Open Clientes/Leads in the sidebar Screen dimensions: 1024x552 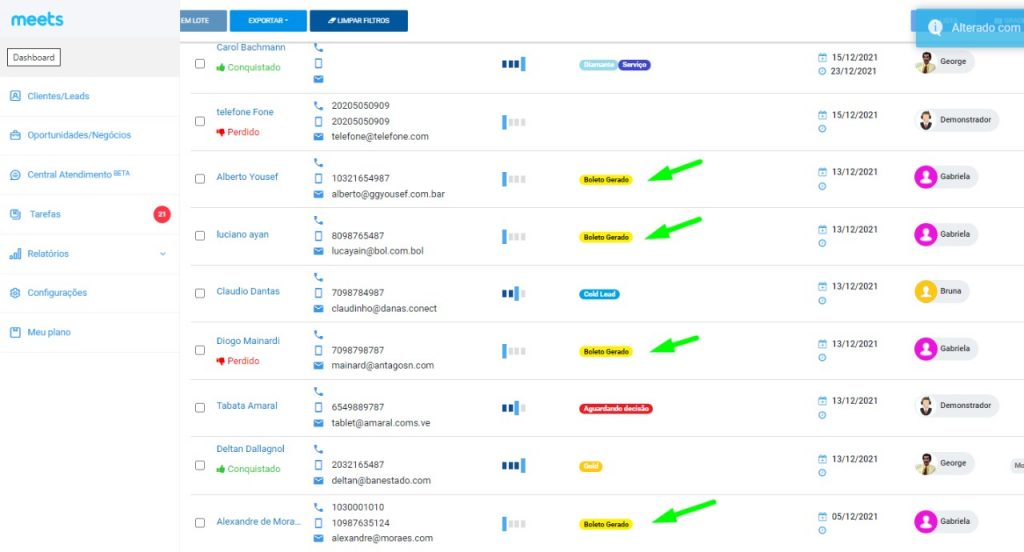click(x=58, y=96)
